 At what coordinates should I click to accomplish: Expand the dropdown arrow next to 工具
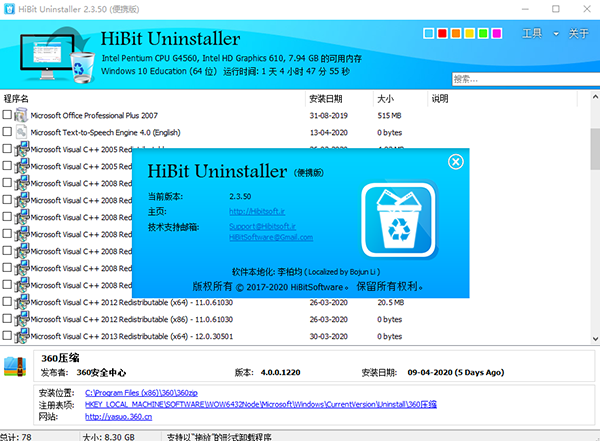tap(556, 34)
